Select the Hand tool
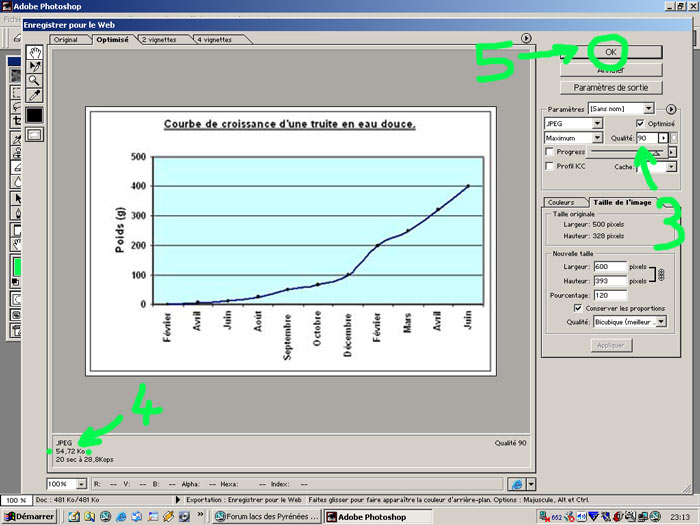Image resolution: width=700 pixels, height=525 pixels. pyautogui.click(x=35, y=52)
